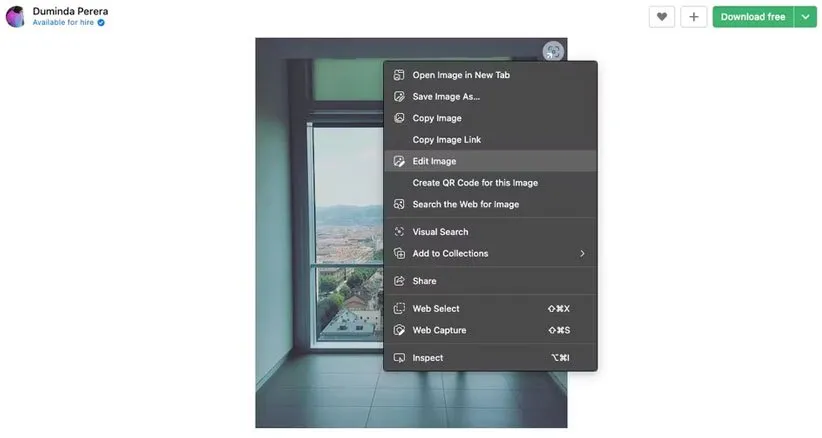Expand the Download free dropdown arrow

pos(806,17)
